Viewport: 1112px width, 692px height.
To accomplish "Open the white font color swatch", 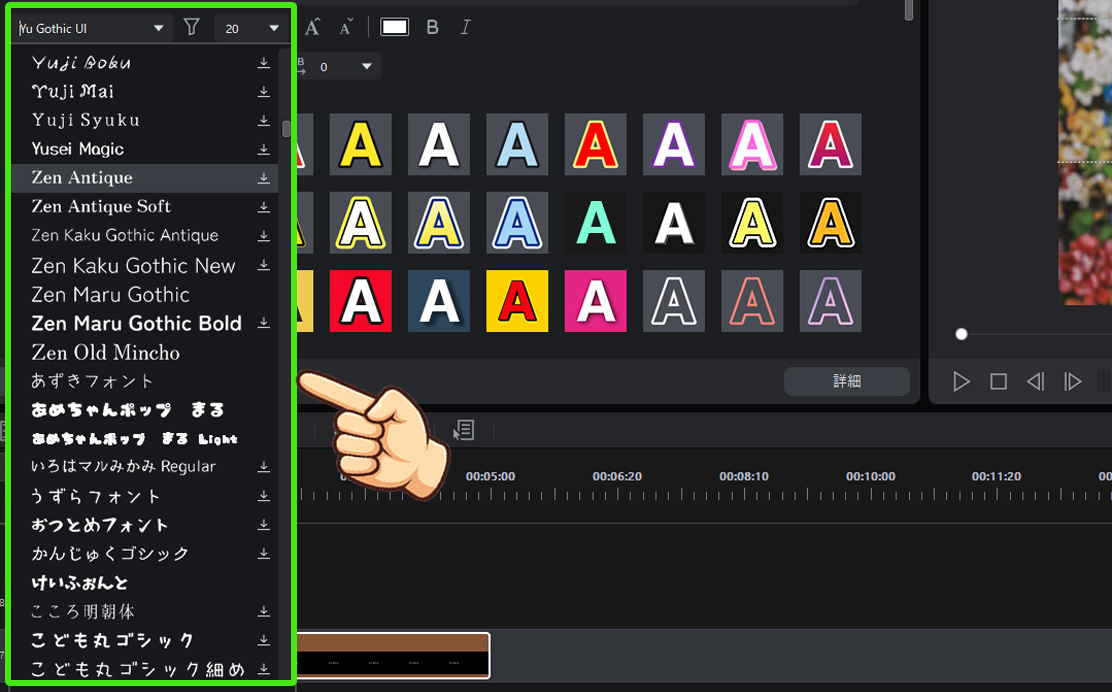I will pos(395,27).
